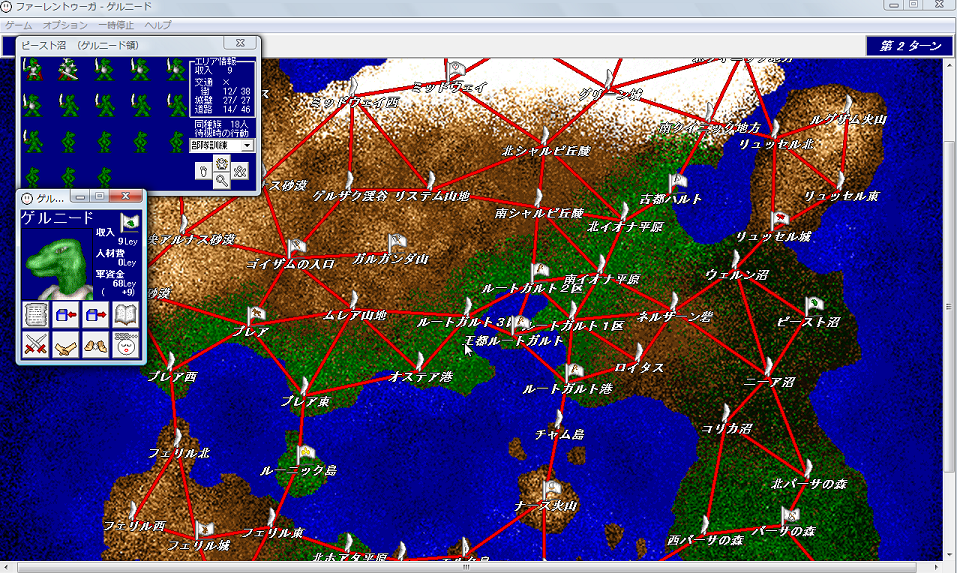
Task: Click the flag at バーサの森
Action: 789,516
